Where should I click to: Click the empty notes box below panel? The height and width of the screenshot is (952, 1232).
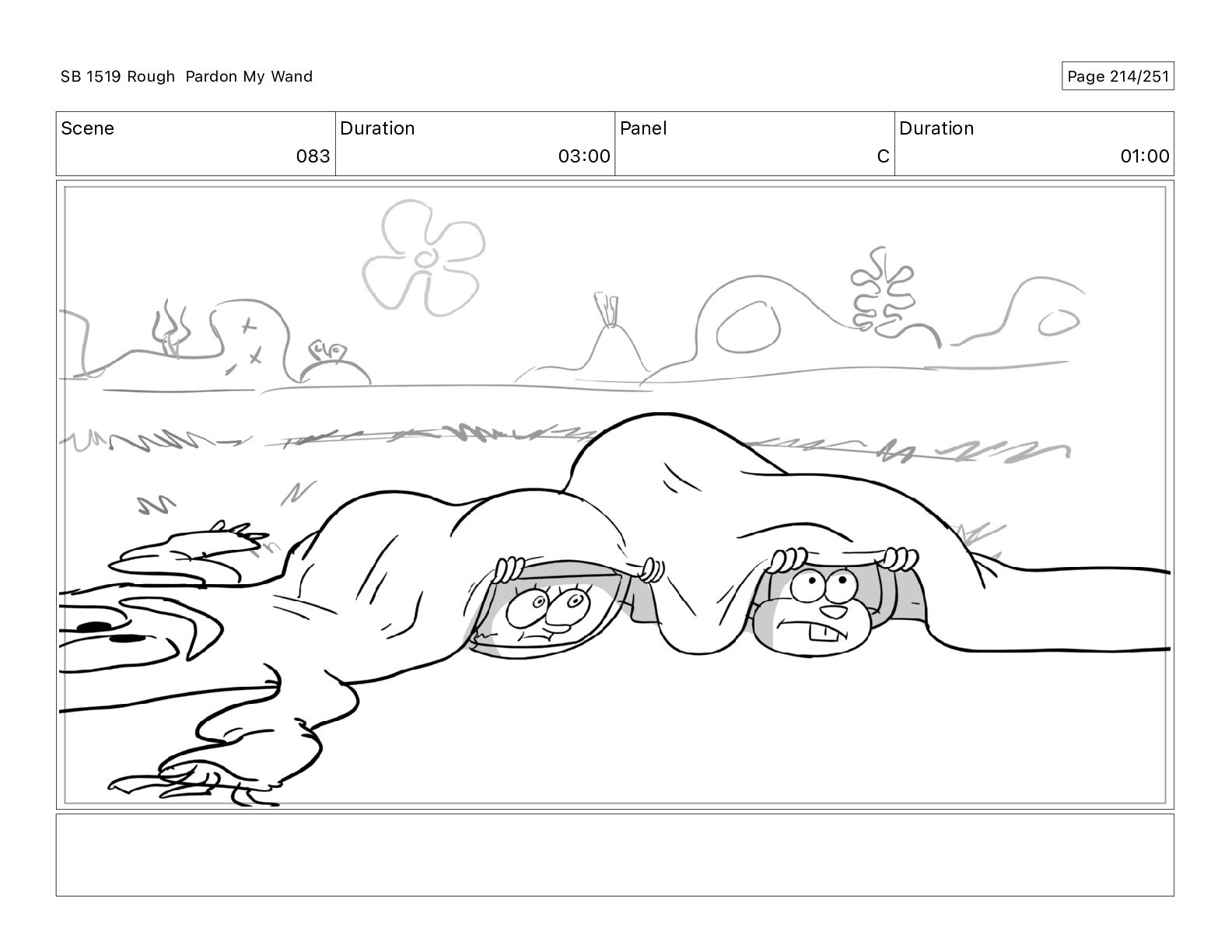coord(614,855)
